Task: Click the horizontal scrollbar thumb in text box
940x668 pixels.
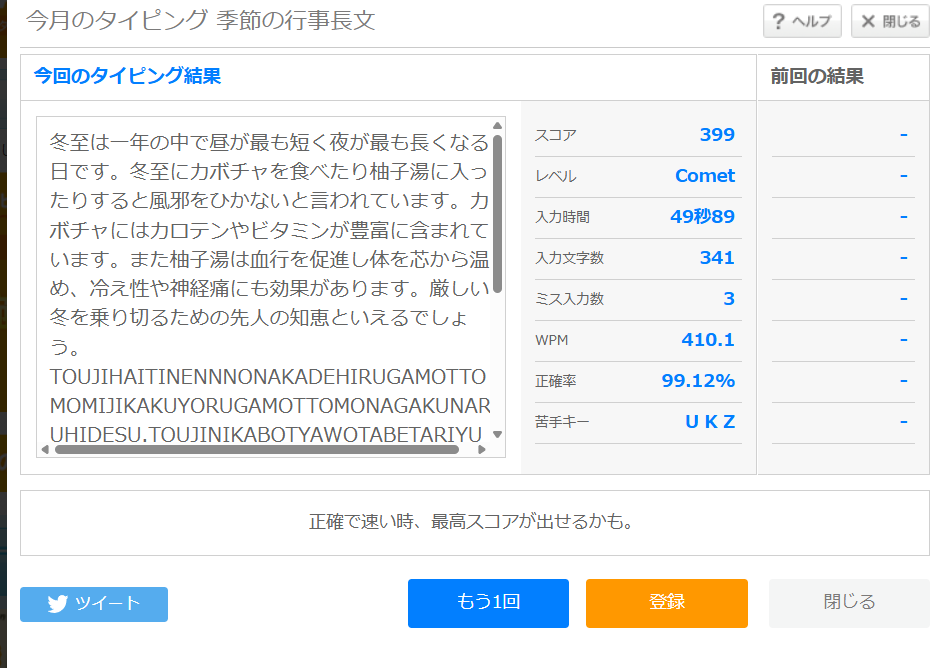Action: [257, 449]
